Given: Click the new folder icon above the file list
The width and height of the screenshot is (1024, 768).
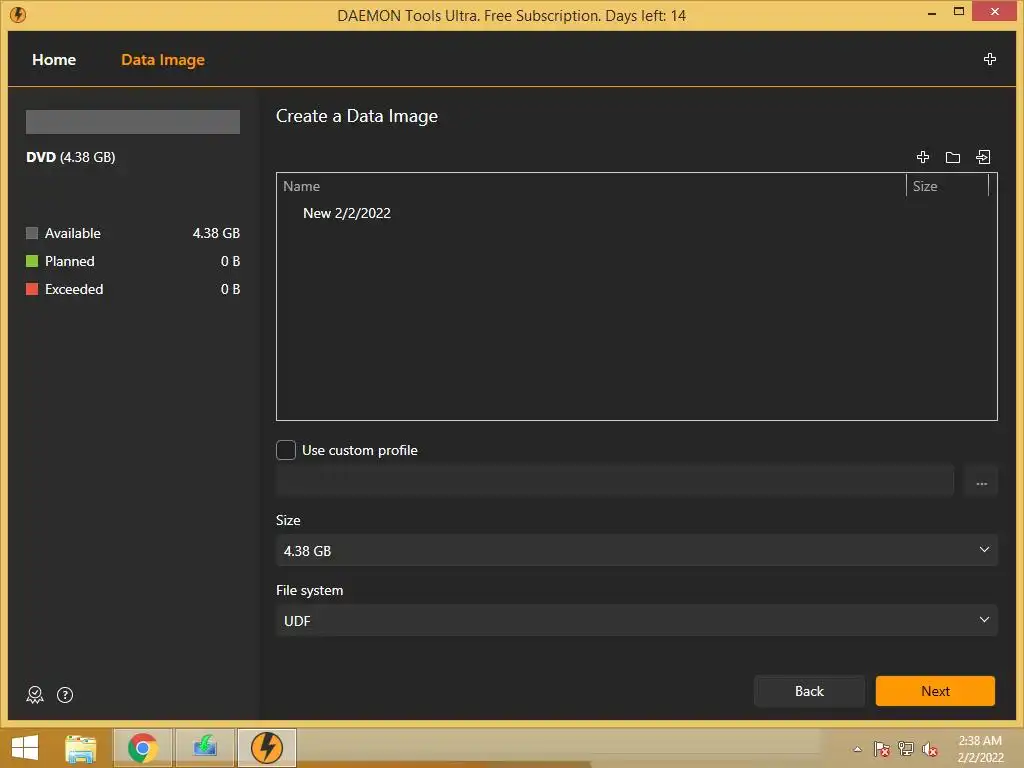Looking at the screenshot, I should pyautogui.click(x=953, y=157).
